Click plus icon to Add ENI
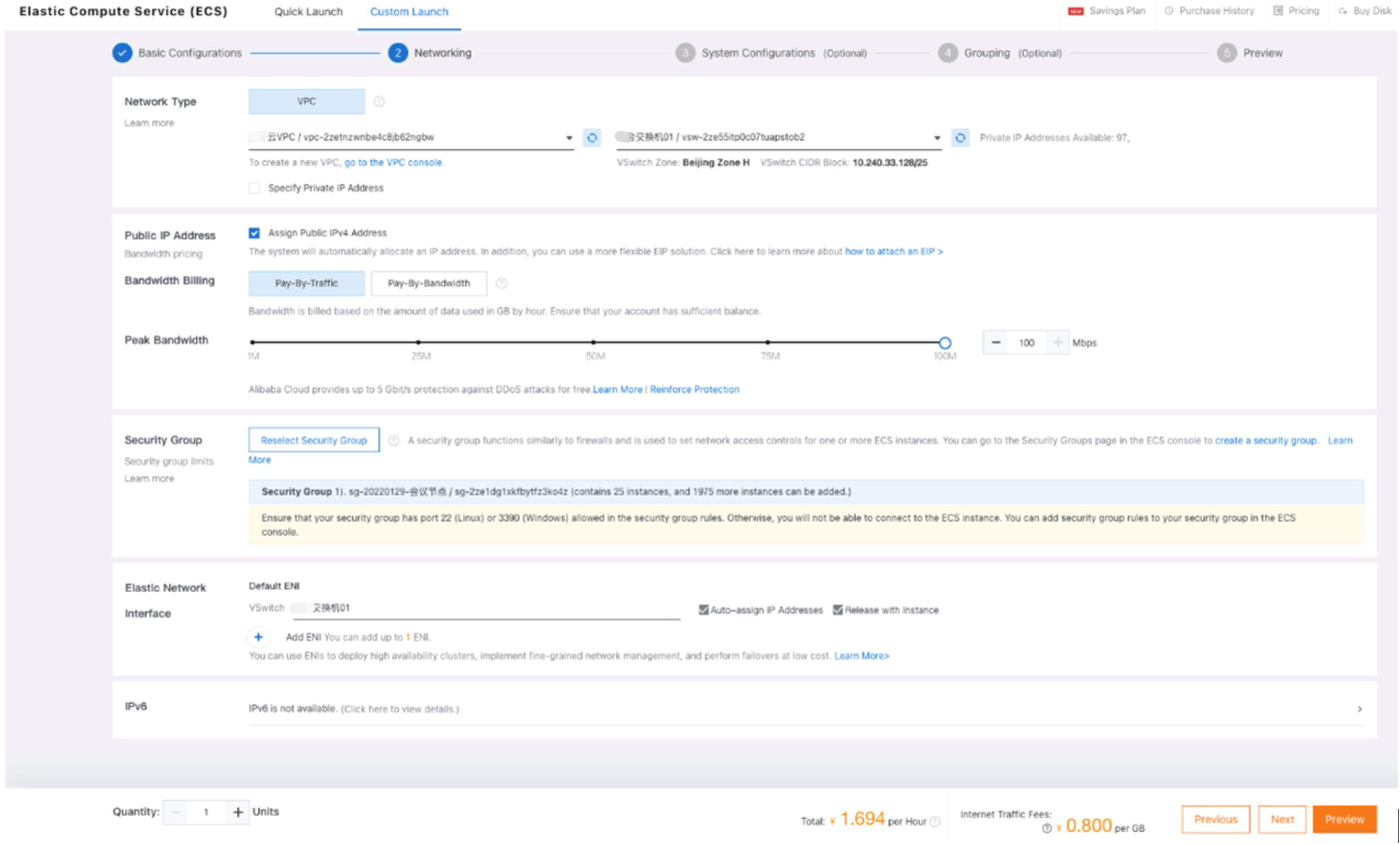1400x844 pixels. (258, 637)
